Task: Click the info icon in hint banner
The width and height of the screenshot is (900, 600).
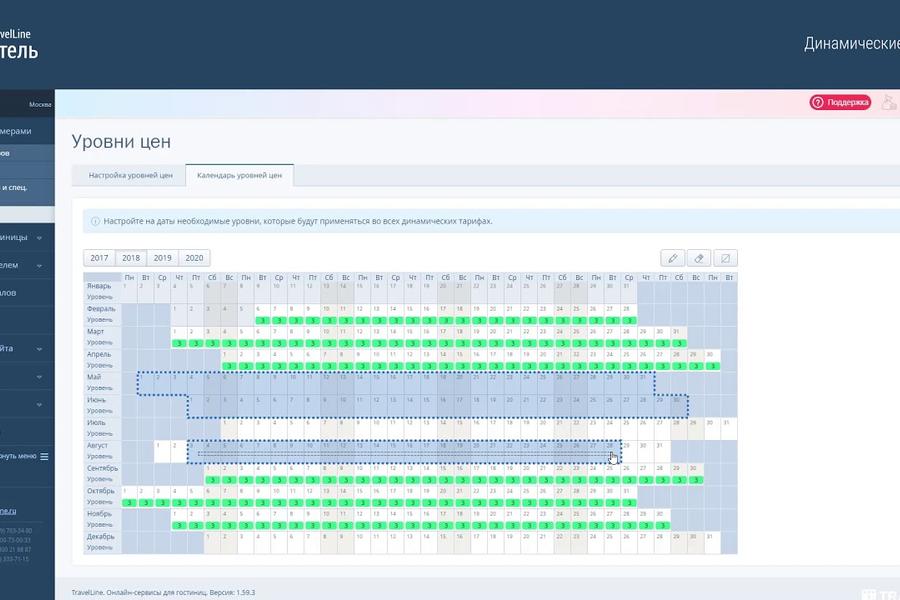Action: 96,221
